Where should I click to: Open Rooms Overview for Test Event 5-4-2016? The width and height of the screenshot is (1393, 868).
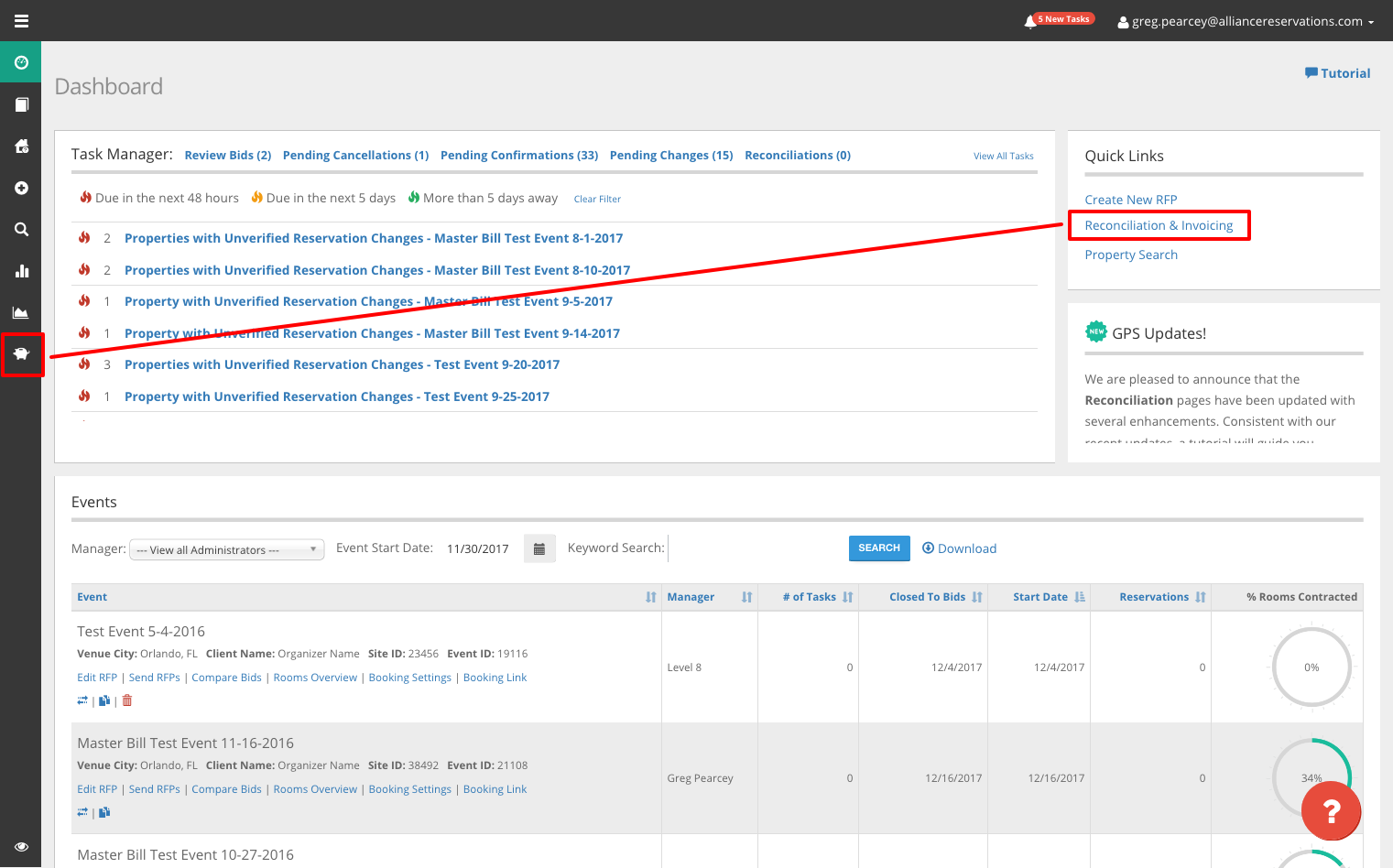point(315,678)
